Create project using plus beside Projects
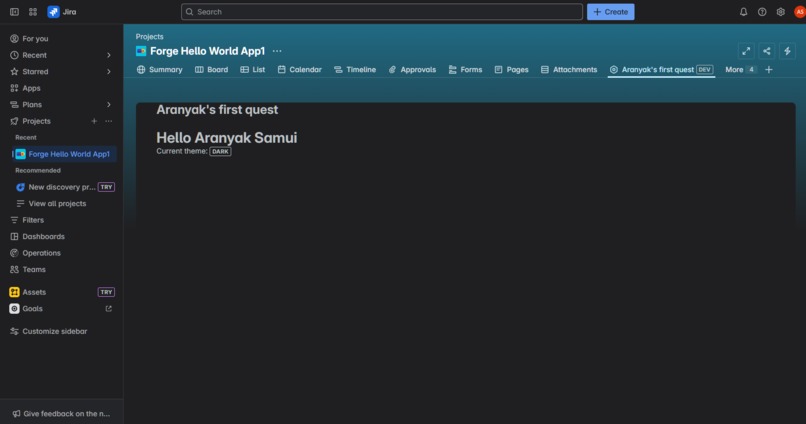This screenshot has height=424, width=806. tap(94, 121)
